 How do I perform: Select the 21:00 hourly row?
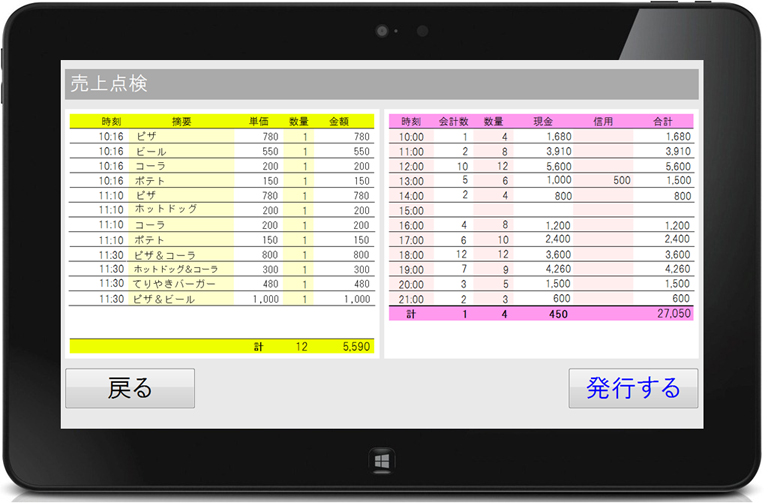click(541, 298)
